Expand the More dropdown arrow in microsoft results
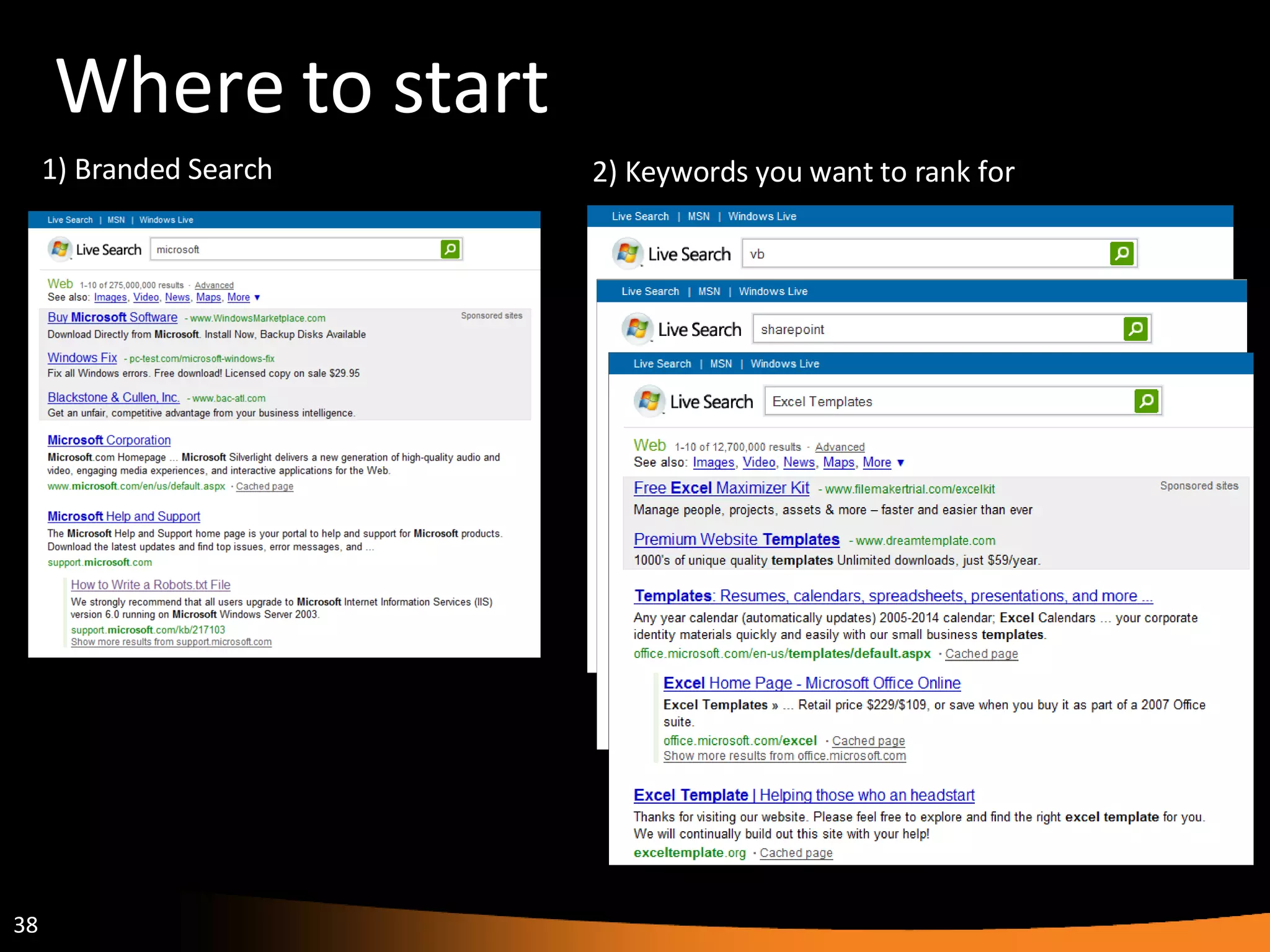Screen dimensions: 1270x952 click(x=257, y=297)
